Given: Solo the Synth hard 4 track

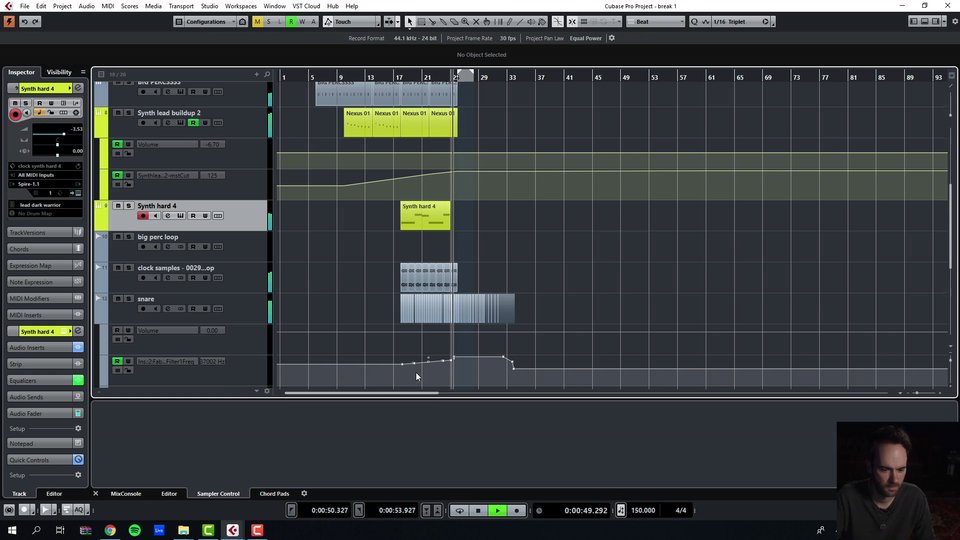Looking at the screenshot, I should click(x=129, y=206).
